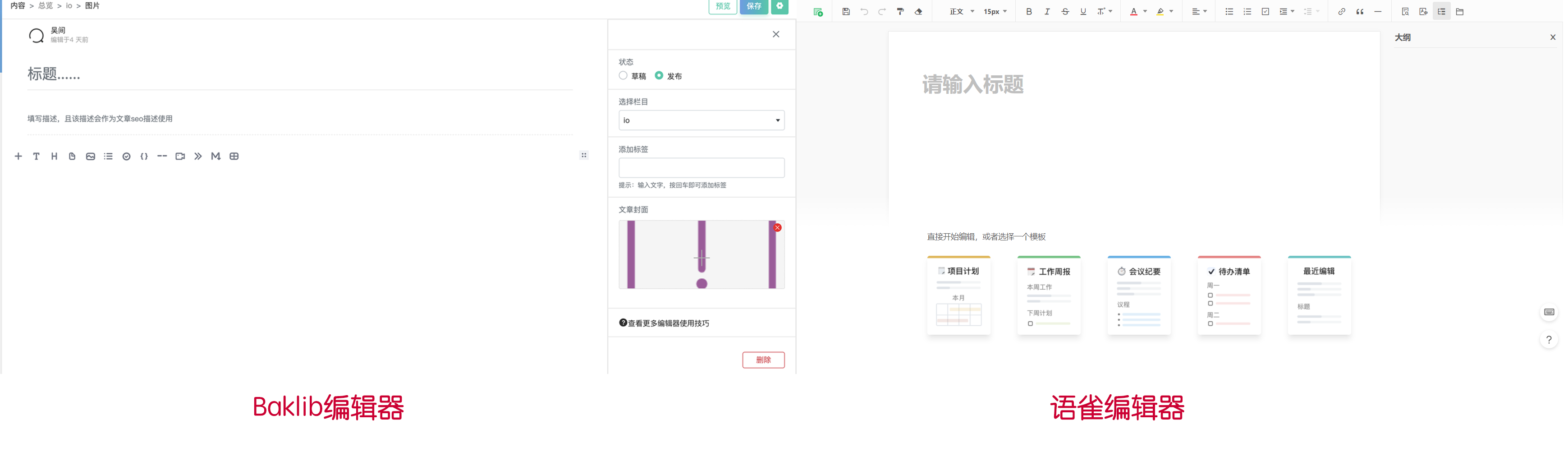Remove the article cover with red X
Image resolution: width=1568 pixels, height=452 pixels.
coord(777,227)
